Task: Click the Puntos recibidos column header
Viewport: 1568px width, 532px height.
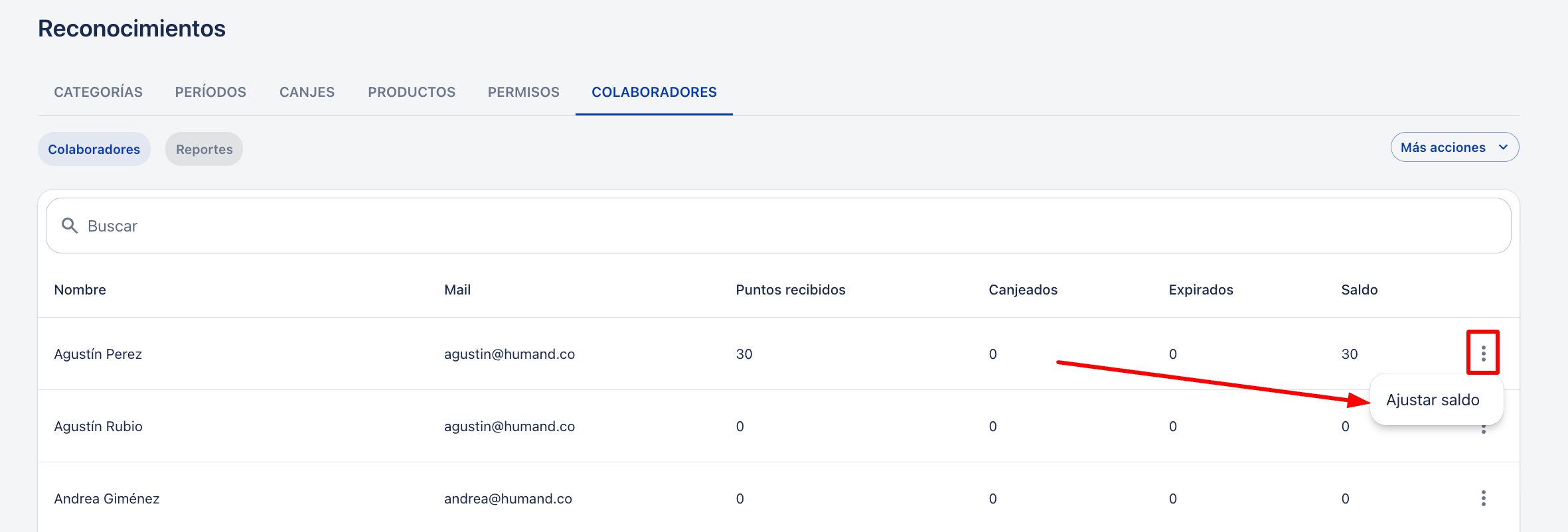Action: point(790,290)
